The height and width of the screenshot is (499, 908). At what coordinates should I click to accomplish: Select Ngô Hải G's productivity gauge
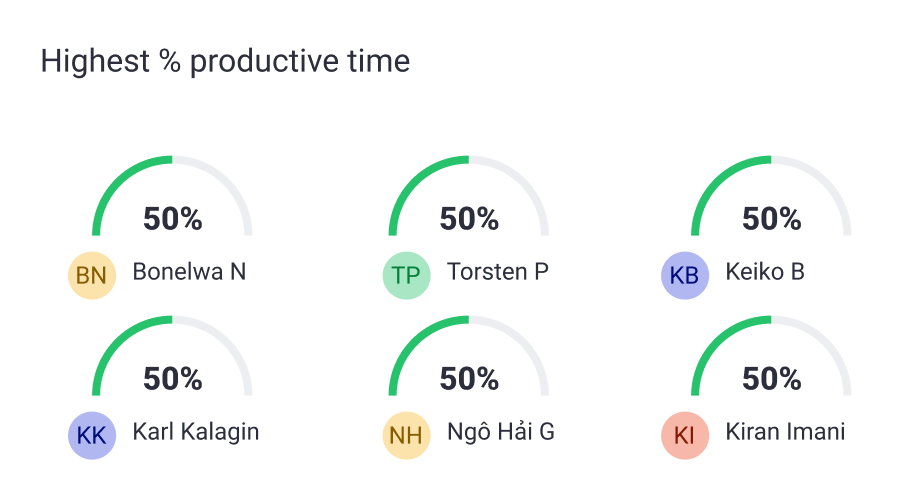(x=468, y=356)
